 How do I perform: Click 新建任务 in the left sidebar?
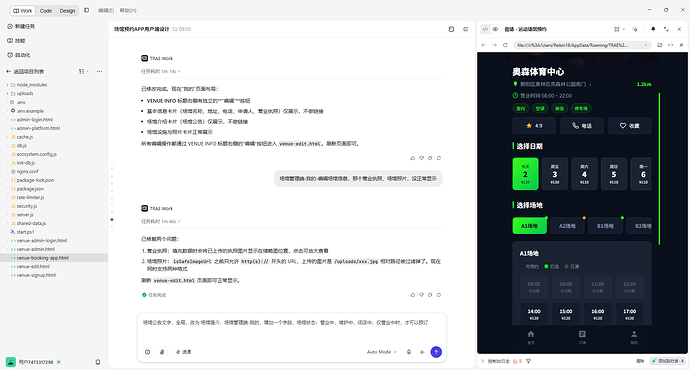[x=21, y=26]
